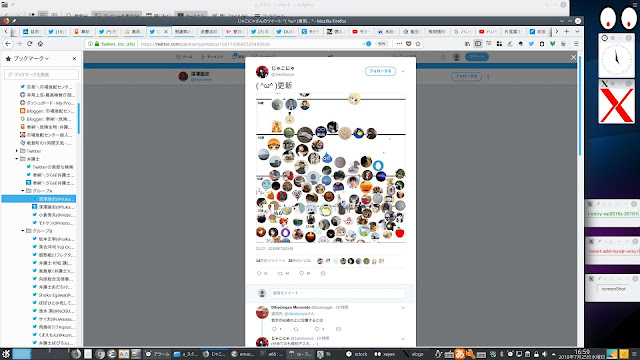This screenshot has height=360, width=640.
Task: List all tabs dropdown arrow
Action: (577, 31)
